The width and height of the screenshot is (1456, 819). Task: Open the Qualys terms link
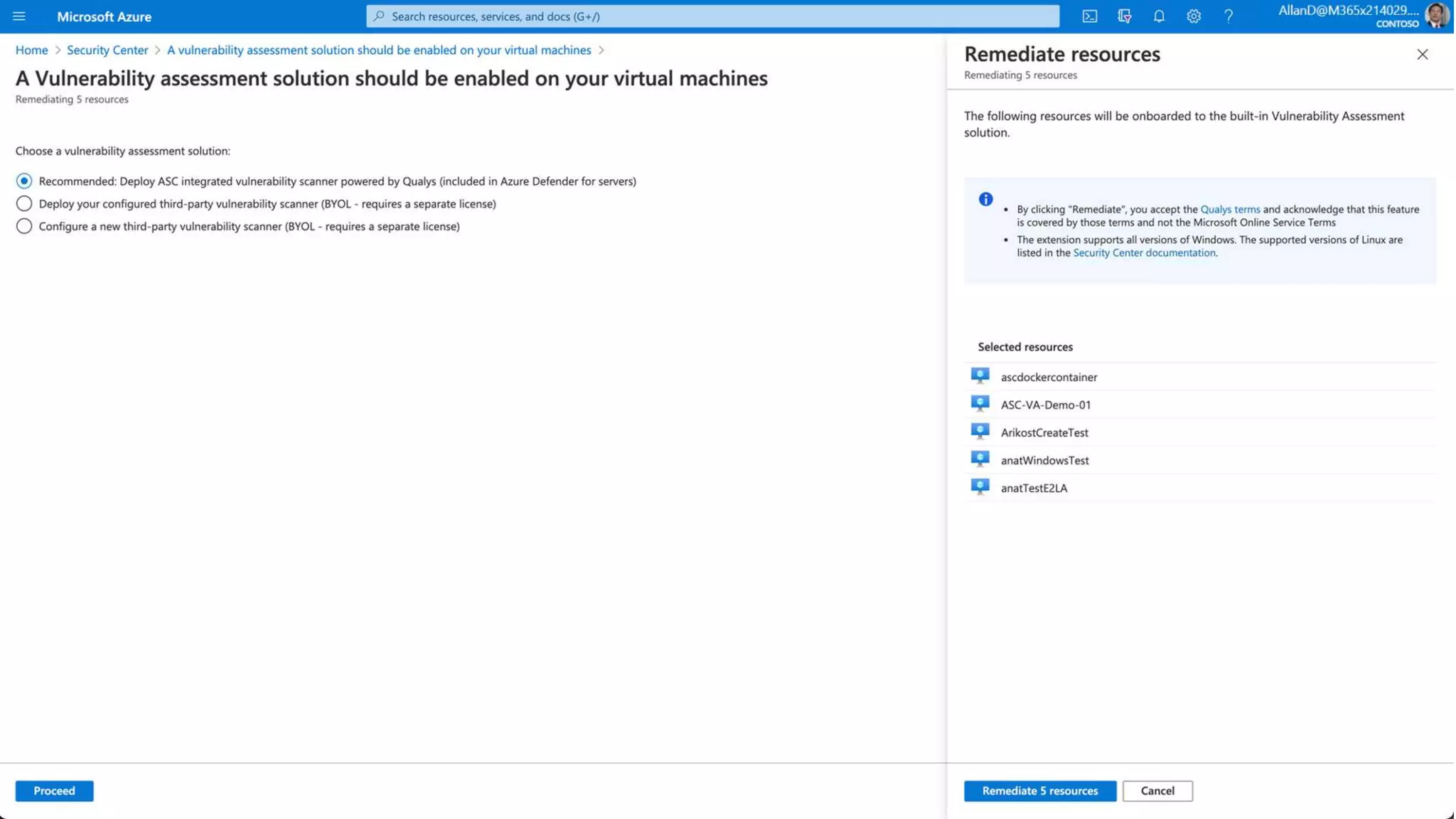pos(1230,209)
